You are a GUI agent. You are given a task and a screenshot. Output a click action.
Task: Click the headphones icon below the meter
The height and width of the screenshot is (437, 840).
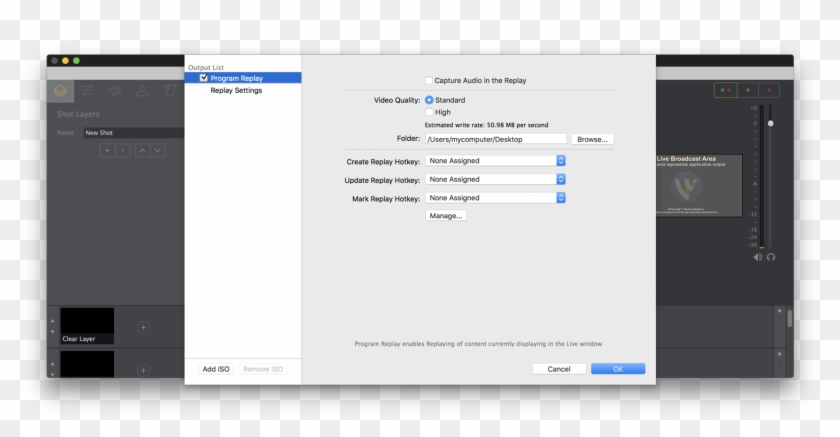(771, 257)
